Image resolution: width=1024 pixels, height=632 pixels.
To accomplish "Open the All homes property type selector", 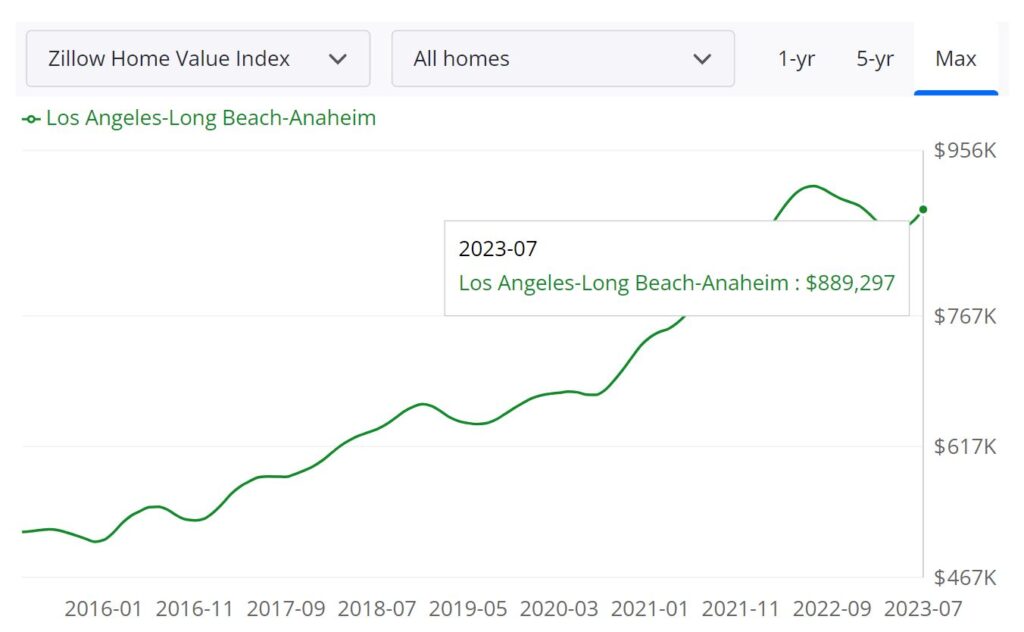I will 562,59.
